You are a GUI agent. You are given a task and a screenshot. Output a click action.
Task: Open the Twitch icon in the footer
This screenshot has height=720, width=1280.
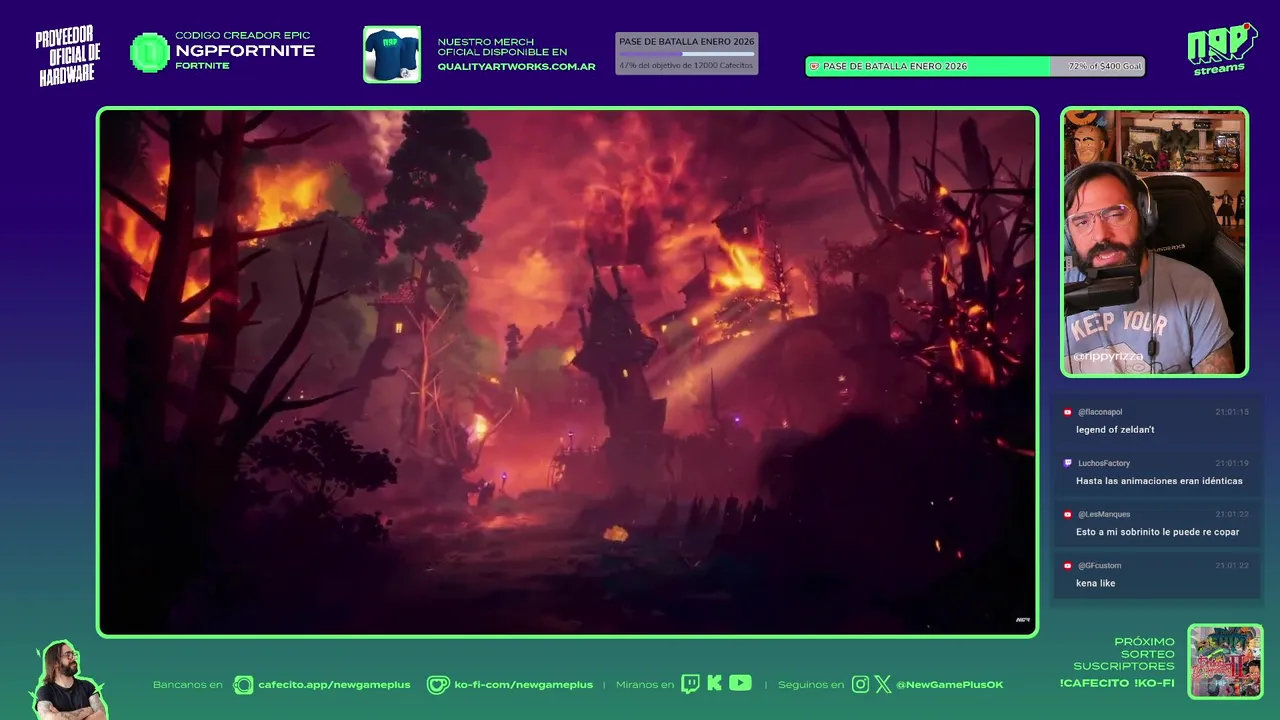tap(690, 684)
